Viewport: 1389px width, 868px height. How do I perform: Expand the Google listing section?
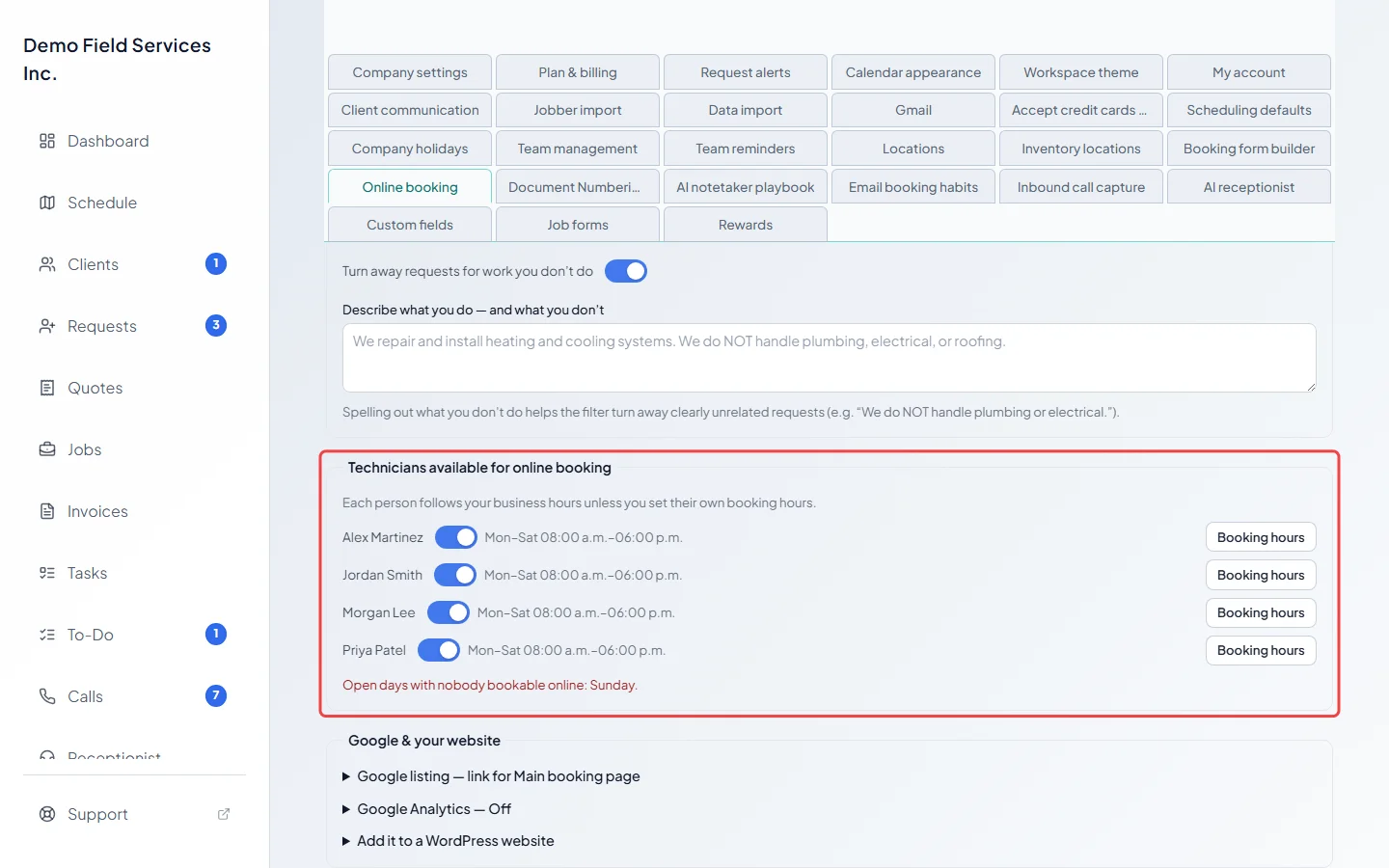[x=491, y=776]
